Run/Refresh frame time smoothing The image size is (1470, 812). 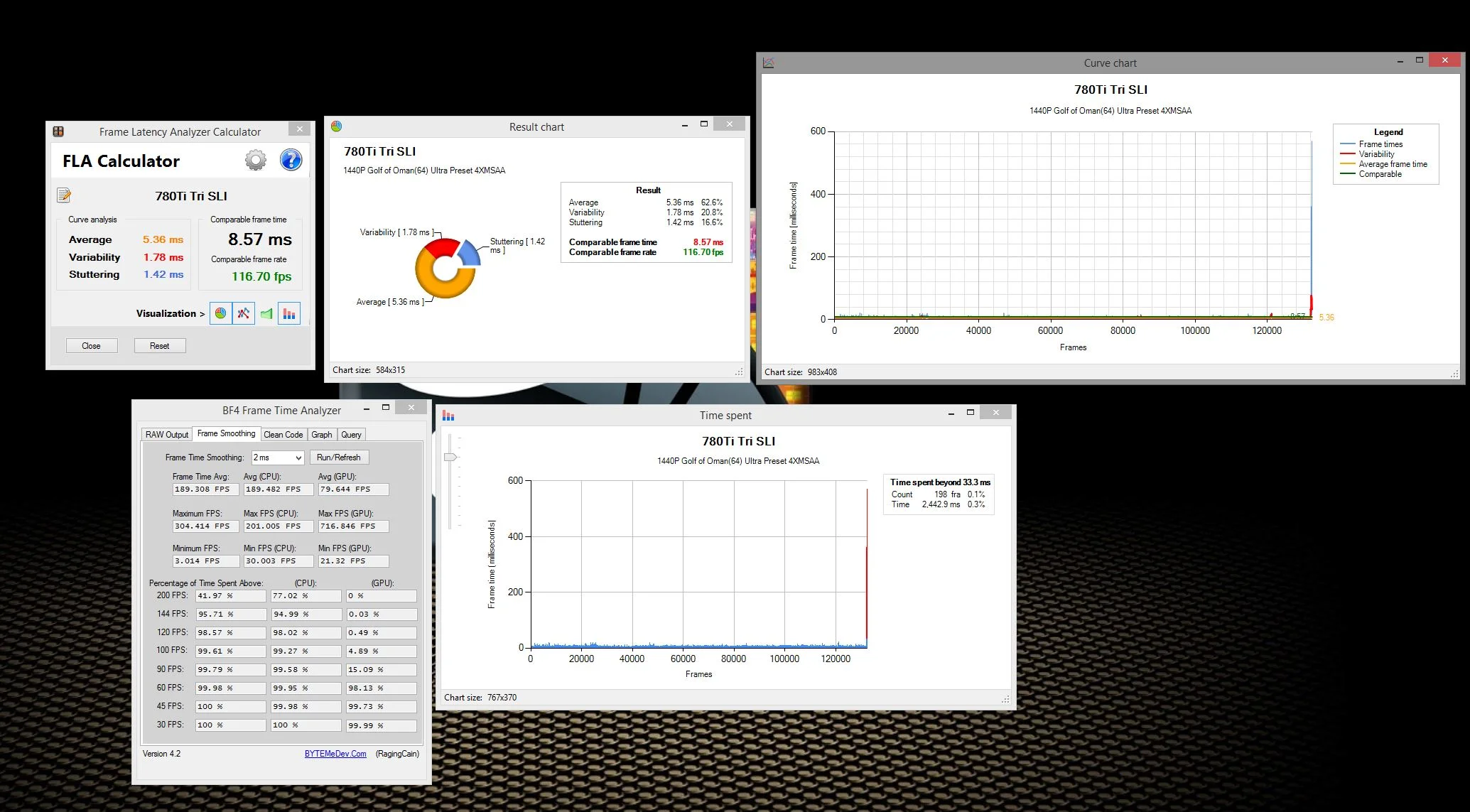click(339, 458)
